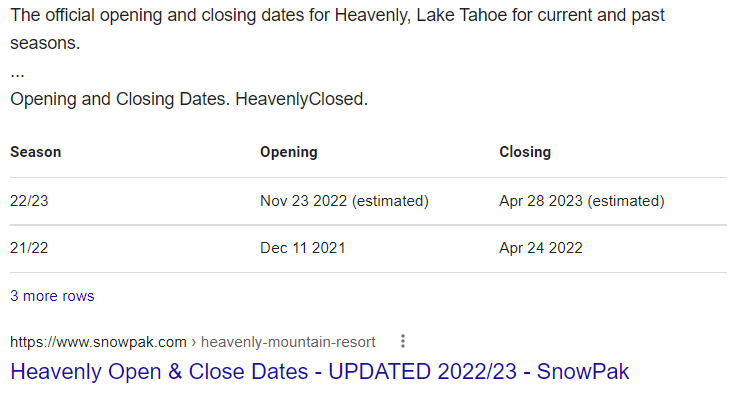Select the Season column header
The image size is (750, 402).
click(x=36, y=152)
